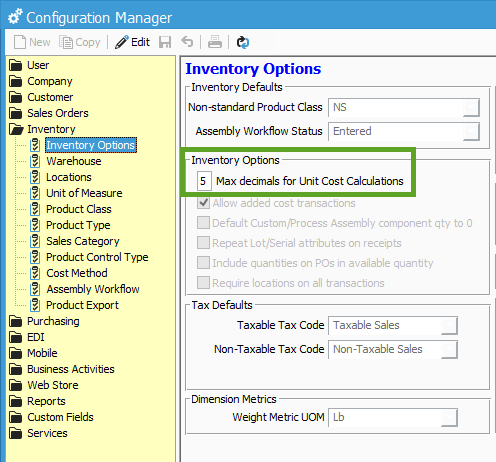The width and height of the screenshot is (496, 462).
Task: Click the Max decimals input field
Action: coord(204,181)
